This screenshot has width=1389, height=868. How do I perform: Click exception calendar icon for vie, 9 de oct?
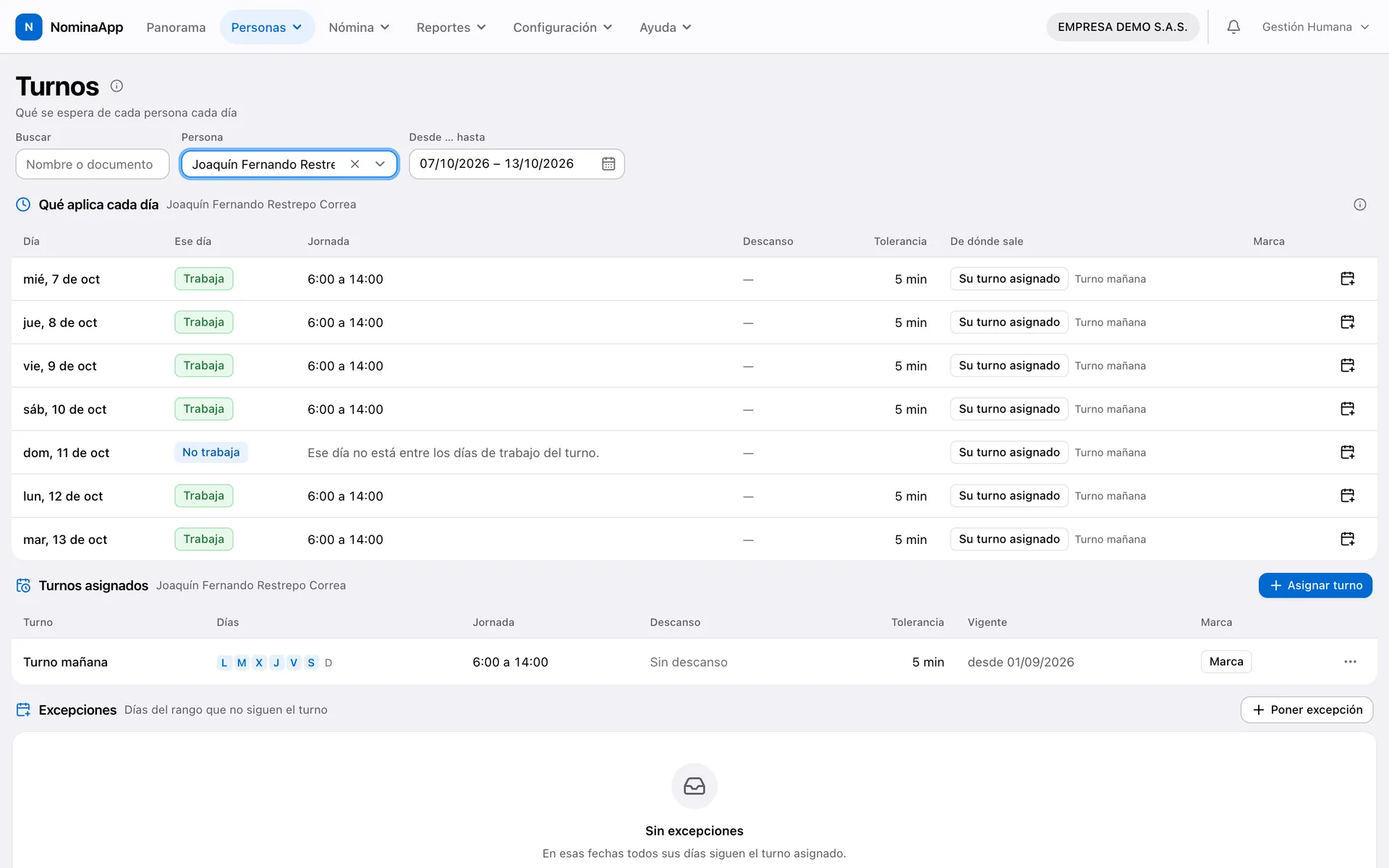pyautogui.click(x=1347, y=365)
